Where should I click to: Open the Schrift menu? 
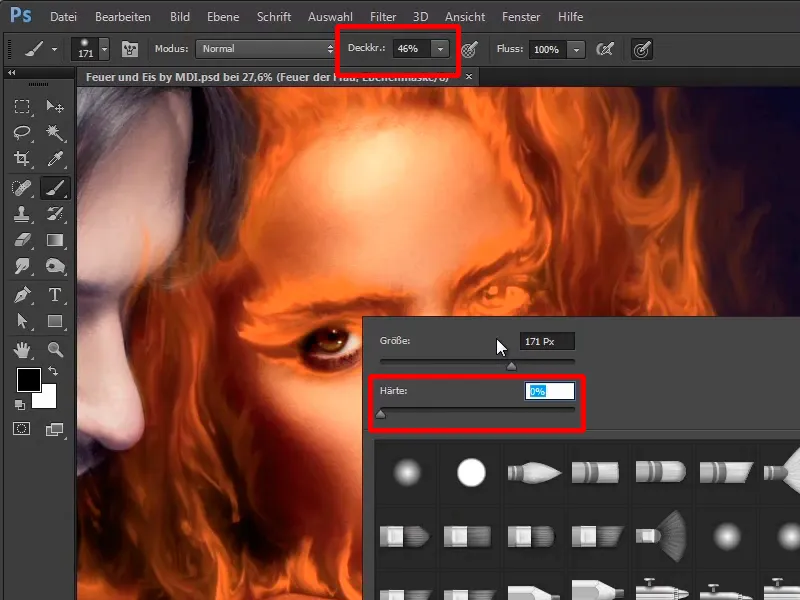click(x=274, y=17)
